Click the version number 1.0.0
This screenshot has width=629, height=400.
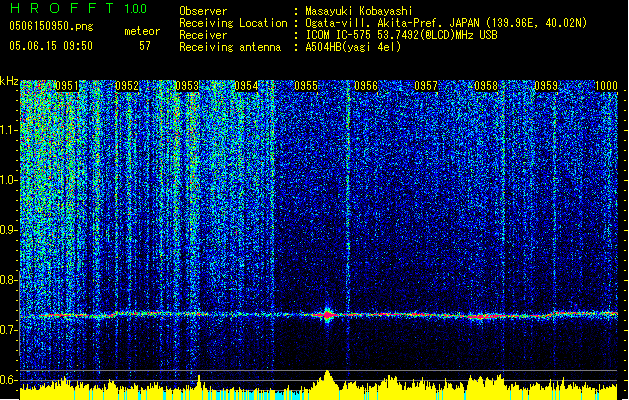tap(136, 9)
